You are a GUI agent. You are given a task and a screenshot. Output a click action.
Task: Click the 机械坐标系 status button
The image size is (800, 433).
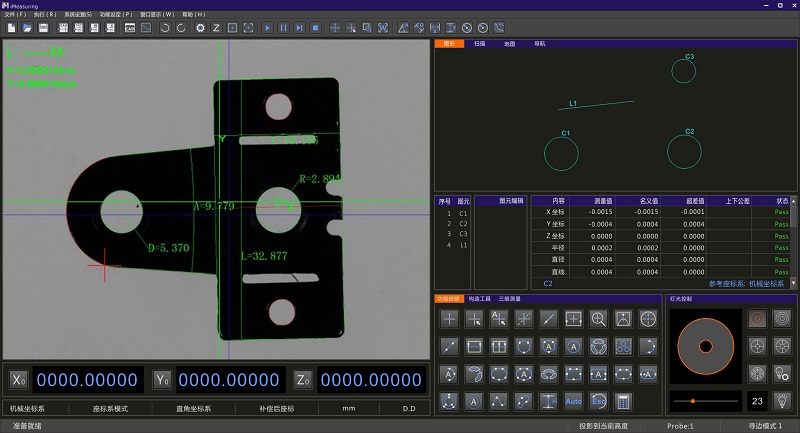point(28,409)
